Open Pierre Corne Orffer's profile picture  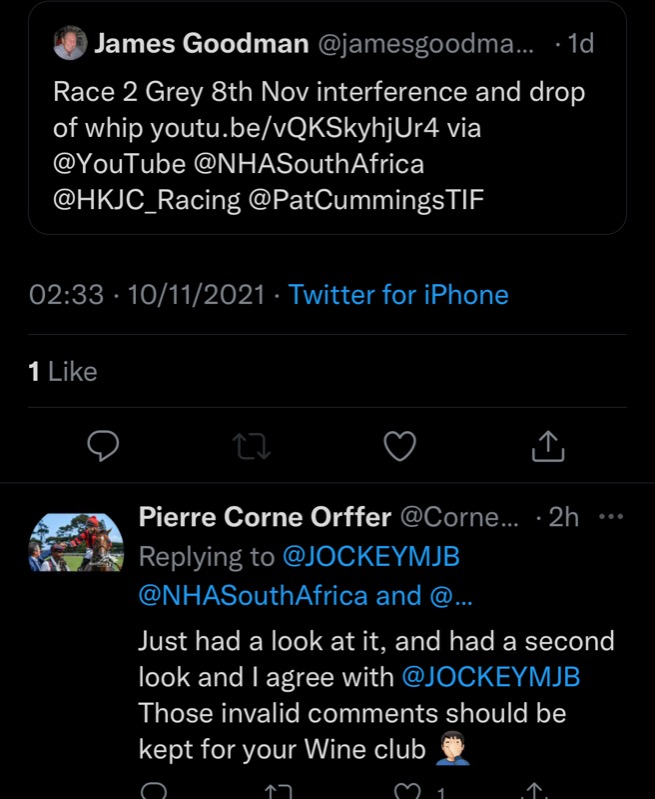76,542
